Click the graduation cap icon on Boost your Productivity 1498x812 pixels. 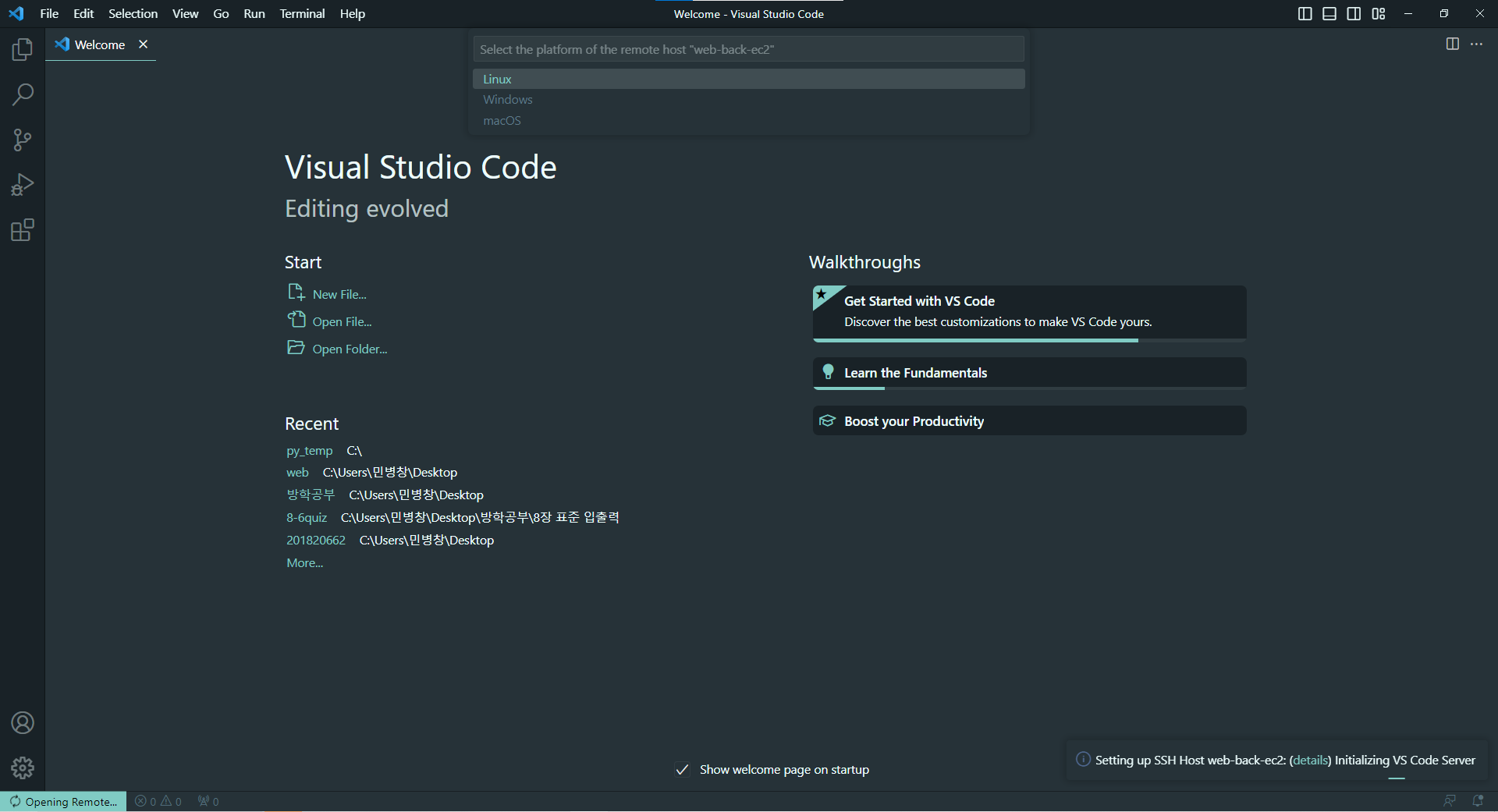(x=827, y=421)
